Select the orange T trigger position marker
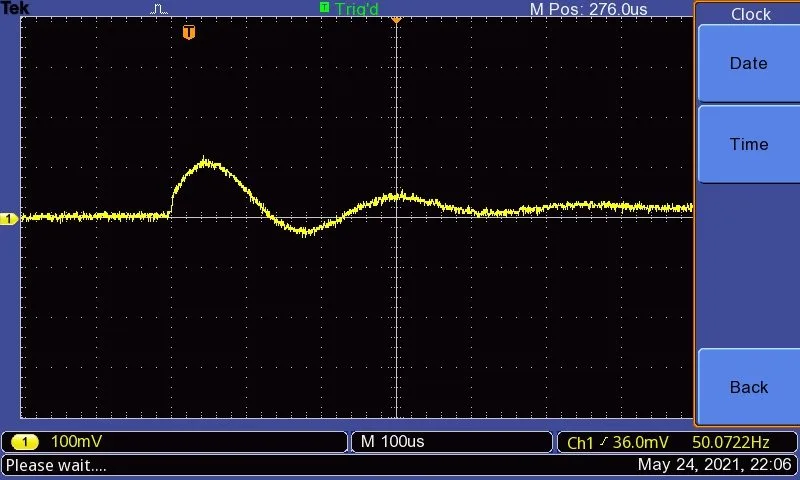 (x=188, y=33)
